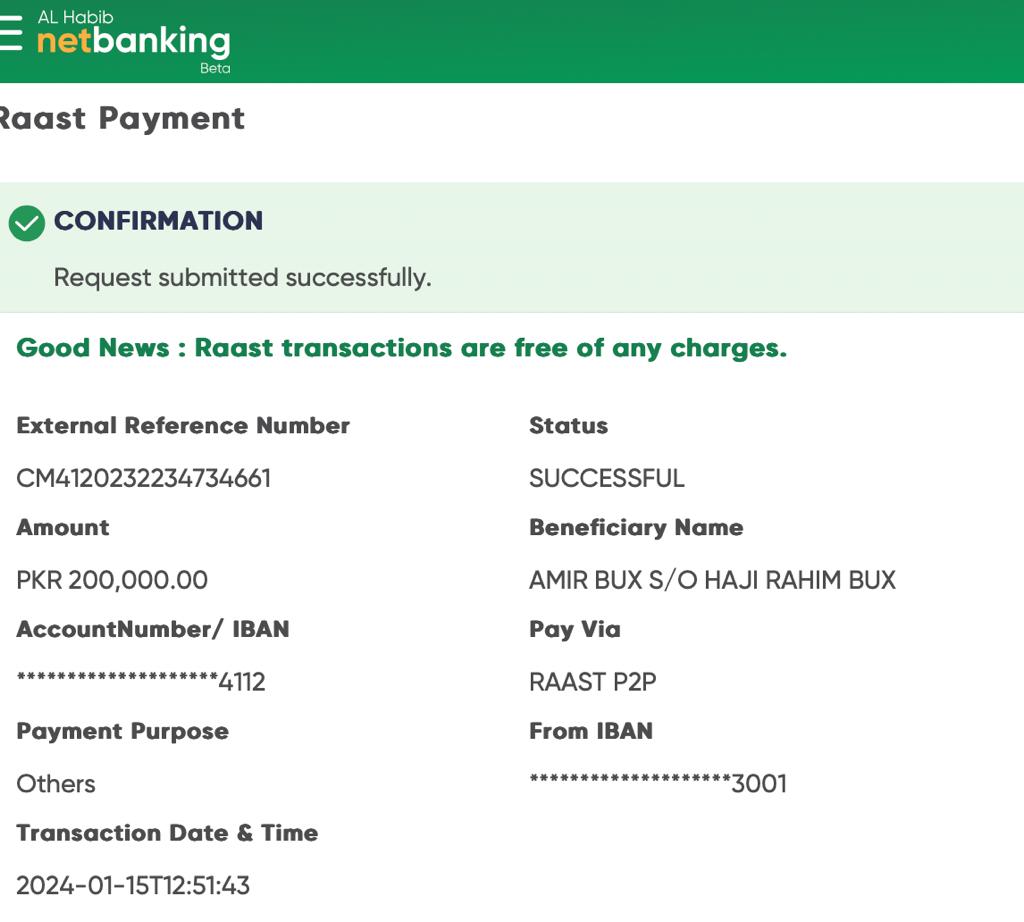
Task: Select the CONFIRMATION heading text
Action: point(158,221)
